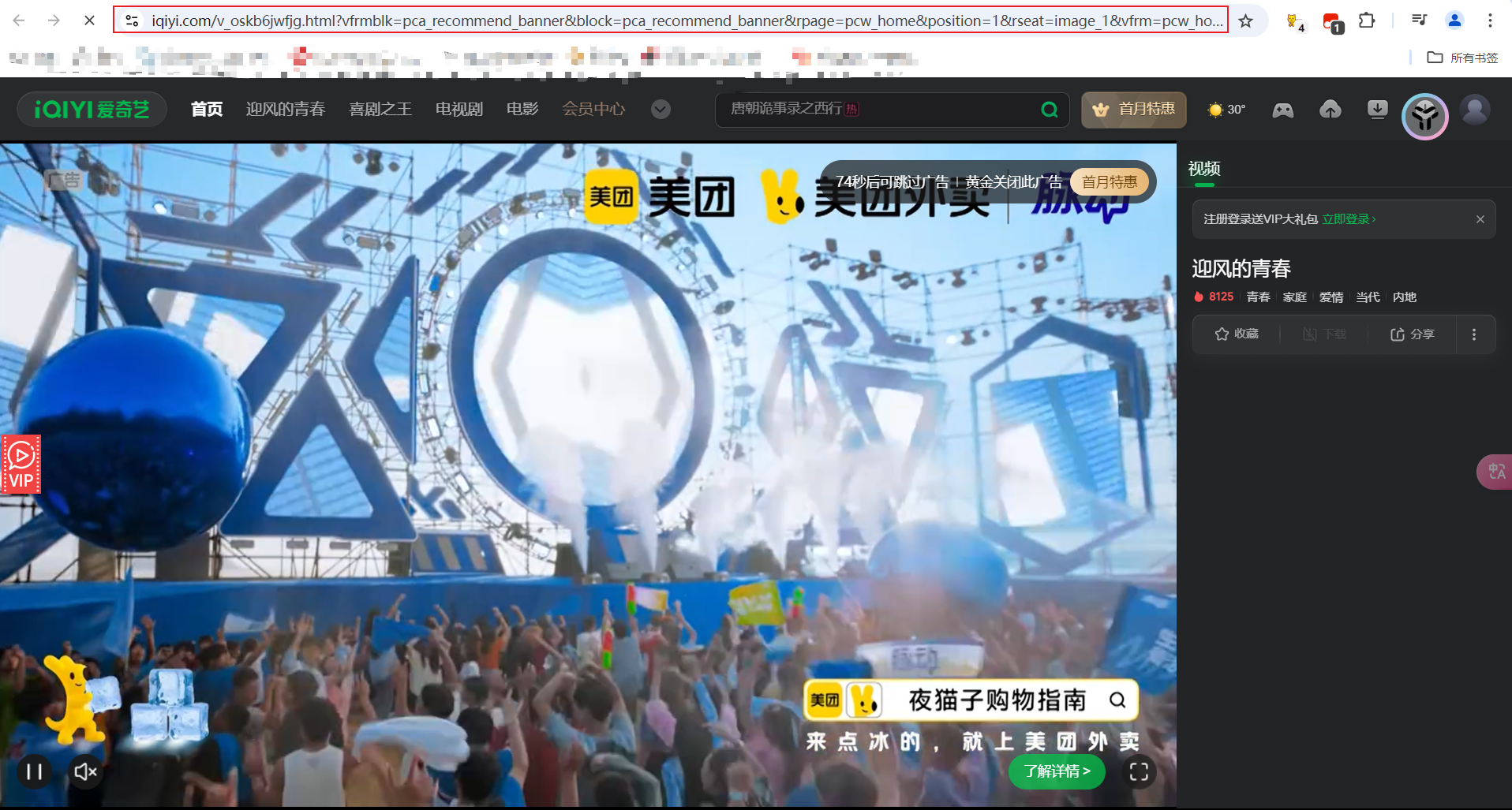Select the 首页 navigation tab

pos(207,109)
